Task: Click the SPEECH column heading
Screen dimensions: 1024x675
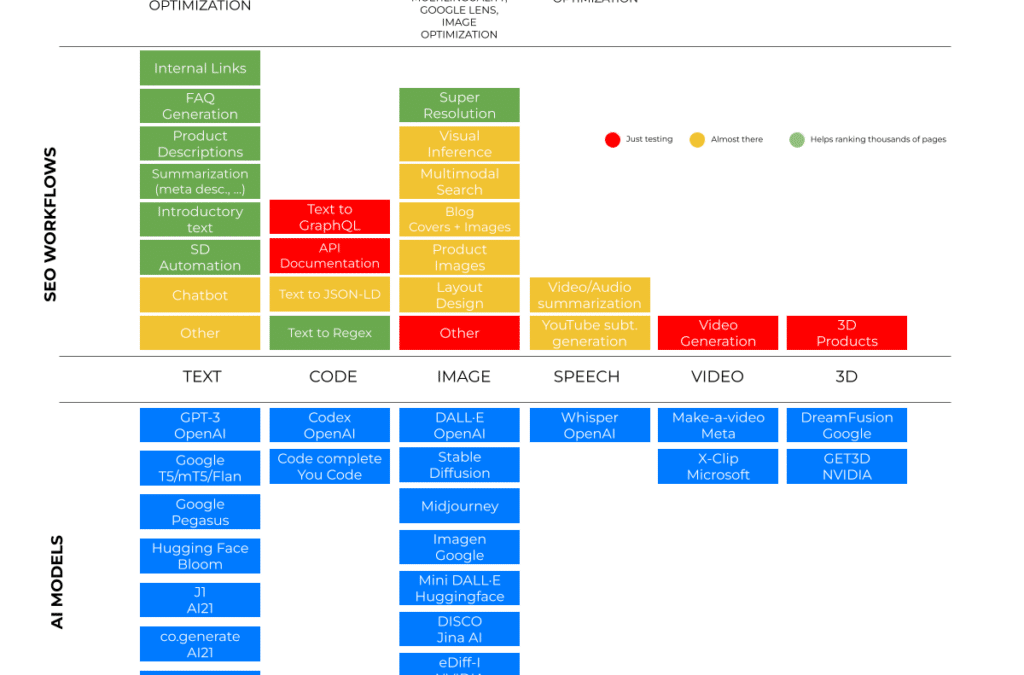Action: [x=586, y=377]
